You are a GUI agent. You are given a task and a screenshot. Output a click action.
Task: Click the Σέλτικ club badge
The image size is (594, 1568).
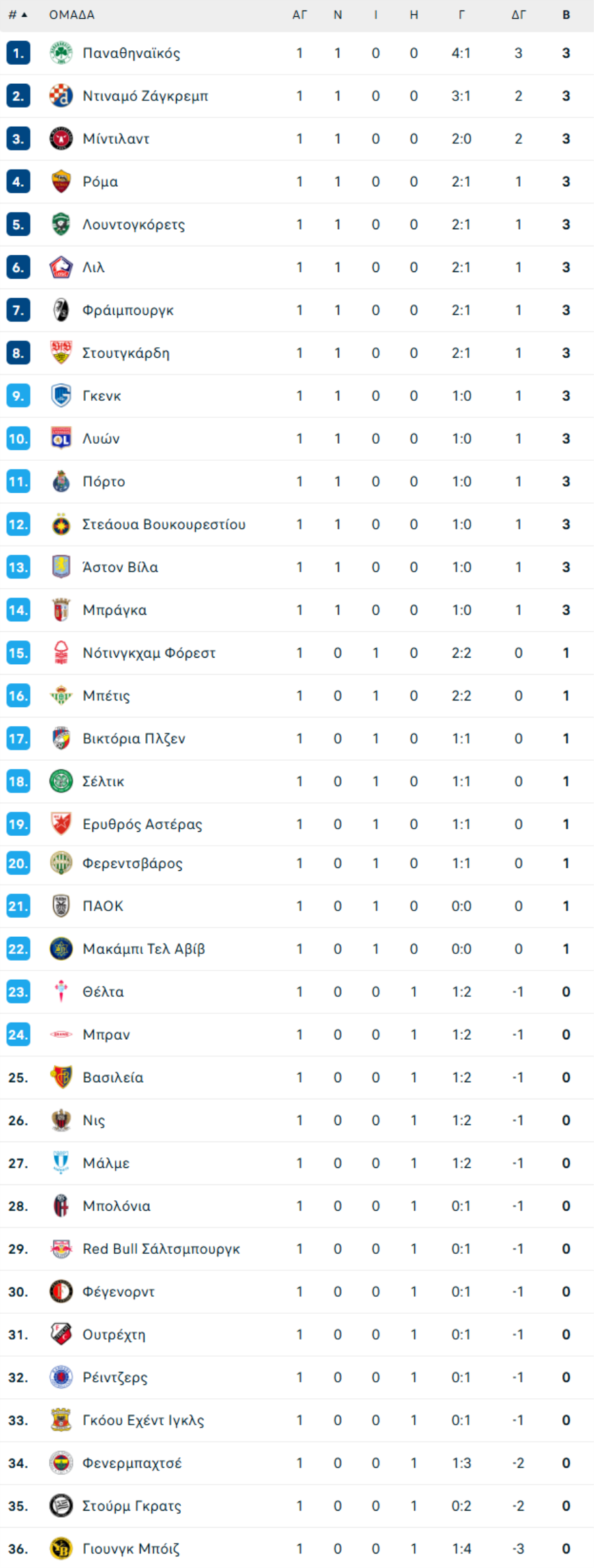pyautogui.click(x=61, y=781)
